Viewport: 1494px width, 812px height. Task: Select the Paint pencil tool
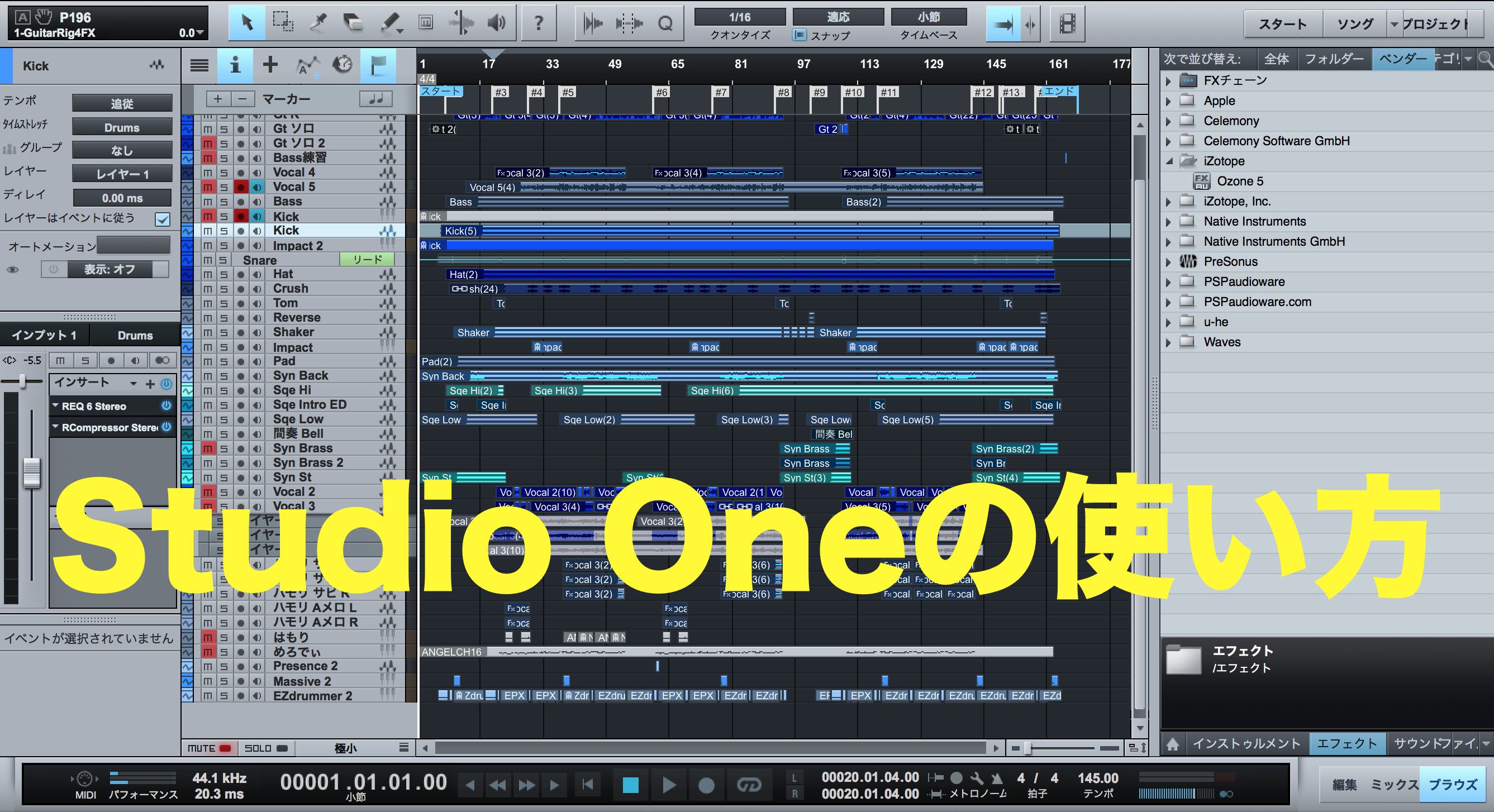click(391, 23)
